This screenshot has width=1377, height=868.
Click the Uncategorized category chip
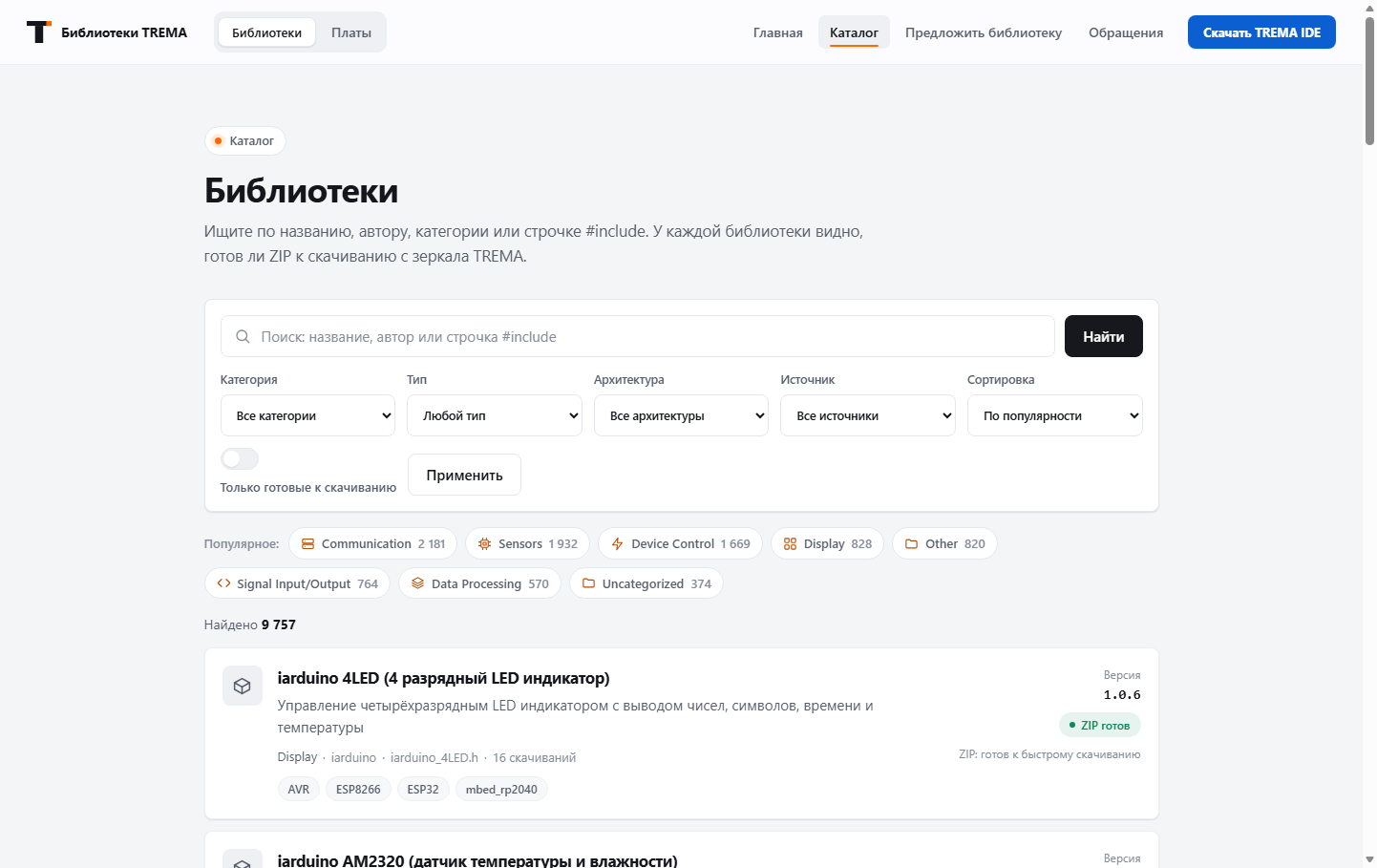(x=646, y=583)
